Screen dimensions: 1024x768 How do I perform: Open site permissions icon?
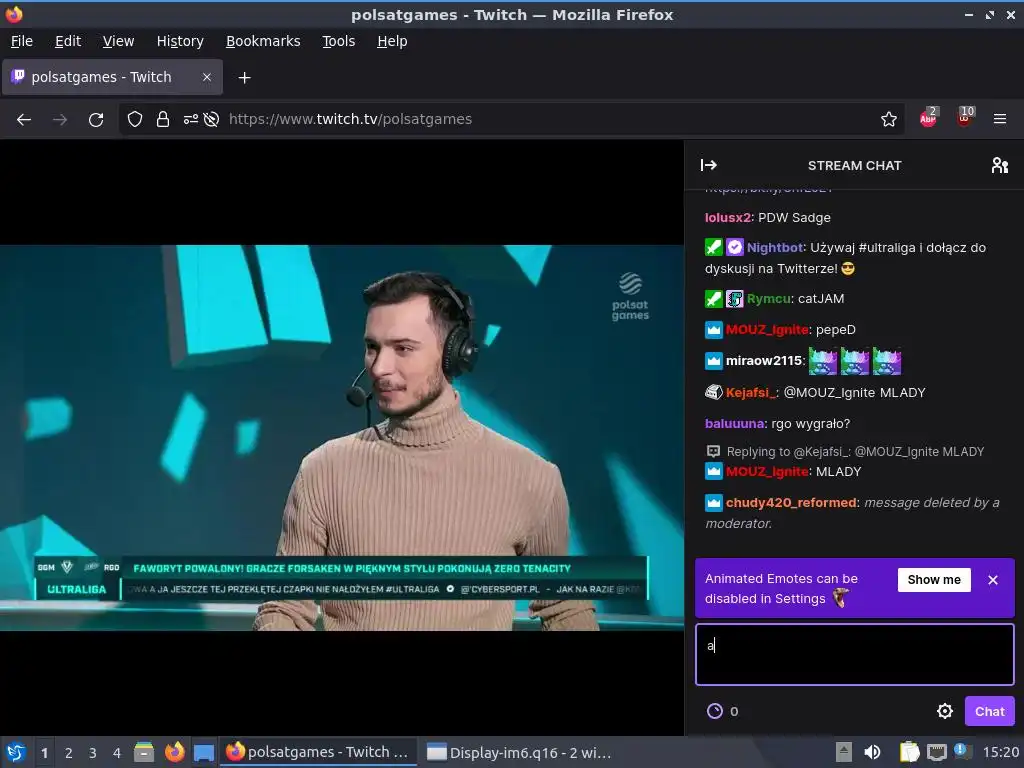tap(191, 120)
